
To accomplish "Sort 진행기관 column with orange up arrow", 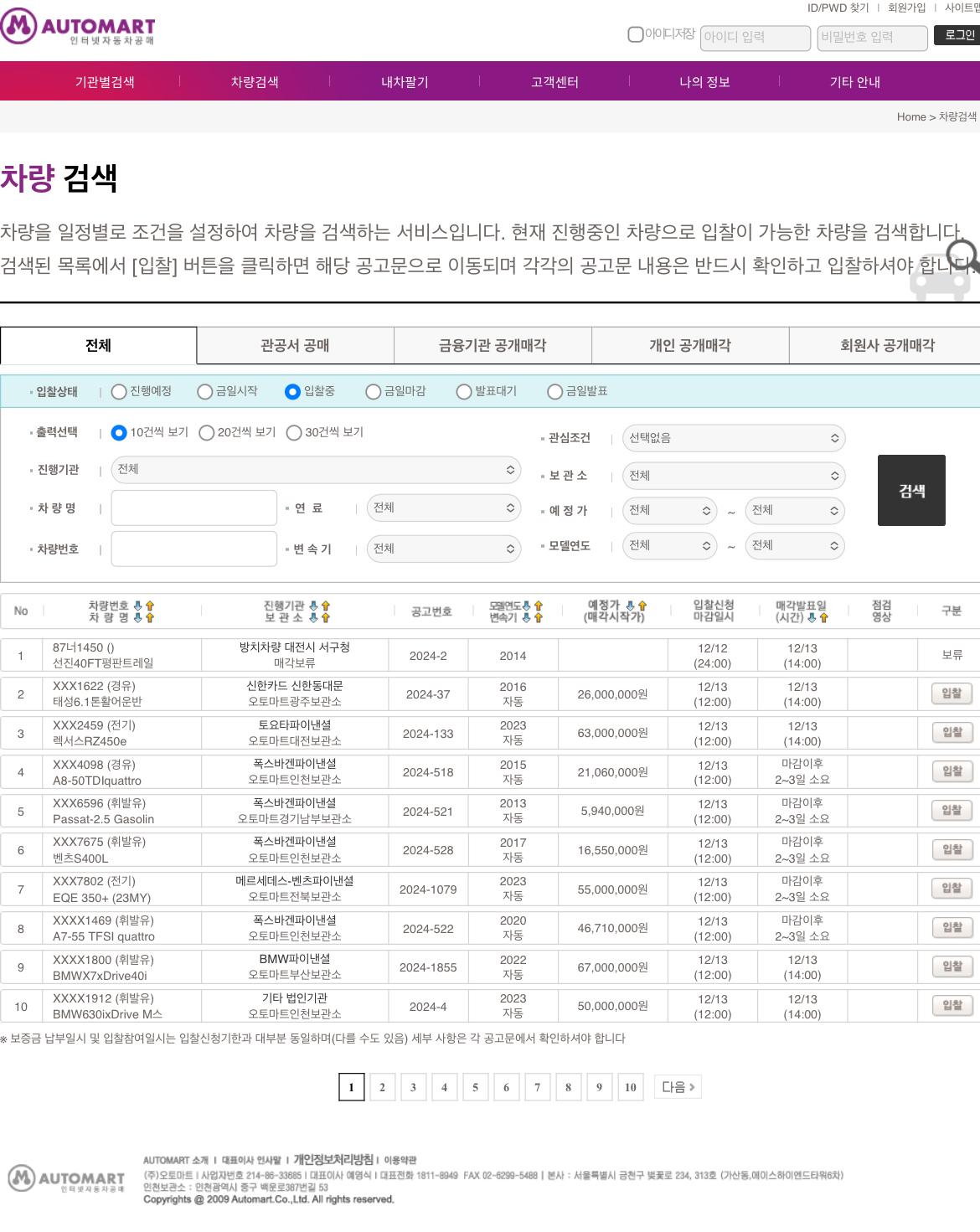I will pos(326,606).
